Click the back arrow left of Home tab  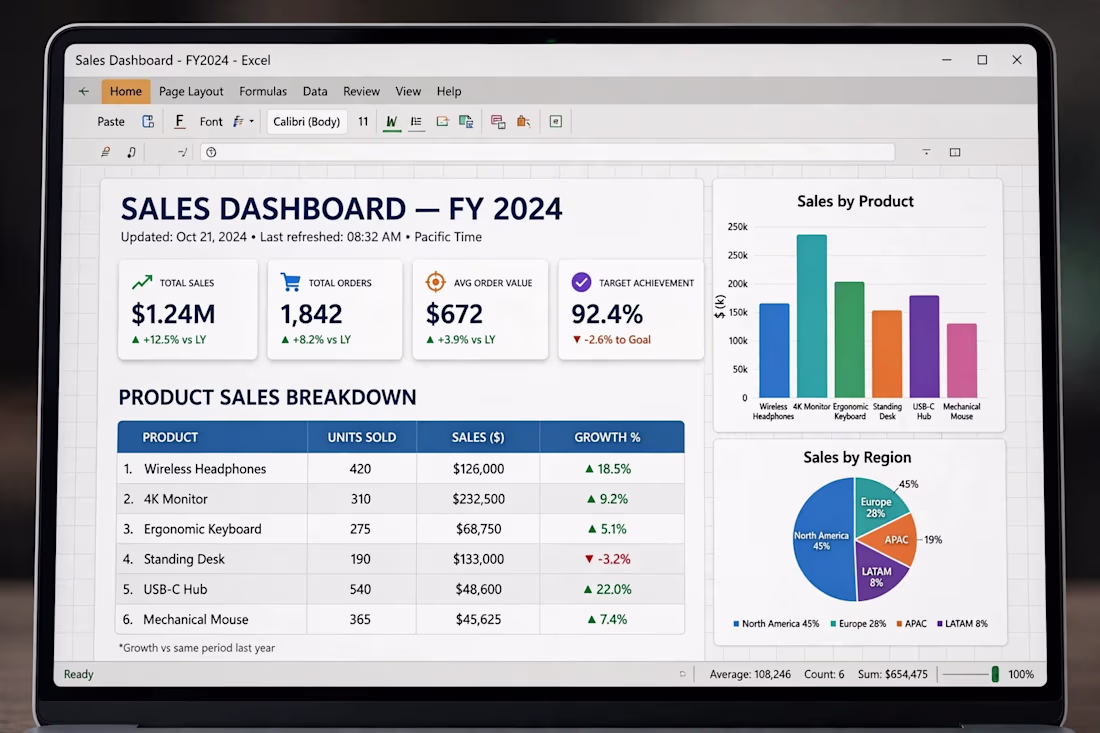(x=83, y=91)
